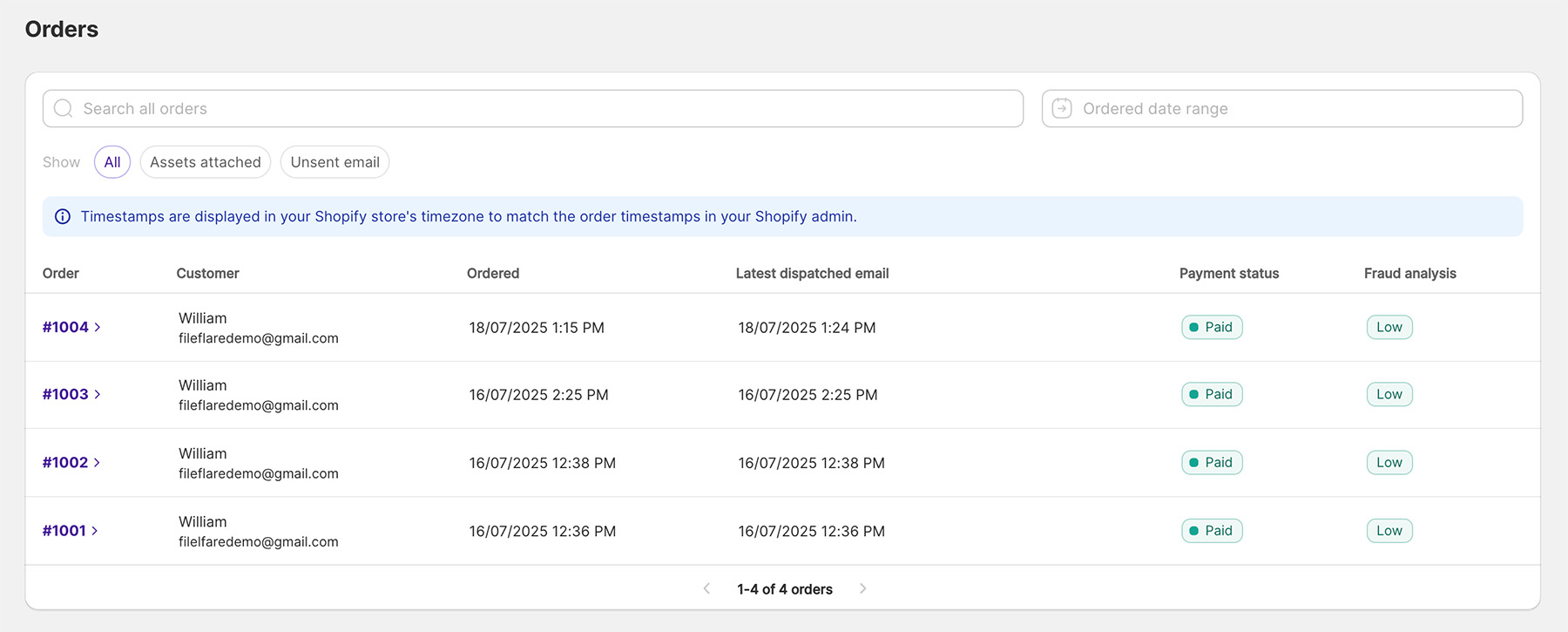Go to previous page of orders
This screenshot has width=1568, height=632.
click(x=706, y=589)
